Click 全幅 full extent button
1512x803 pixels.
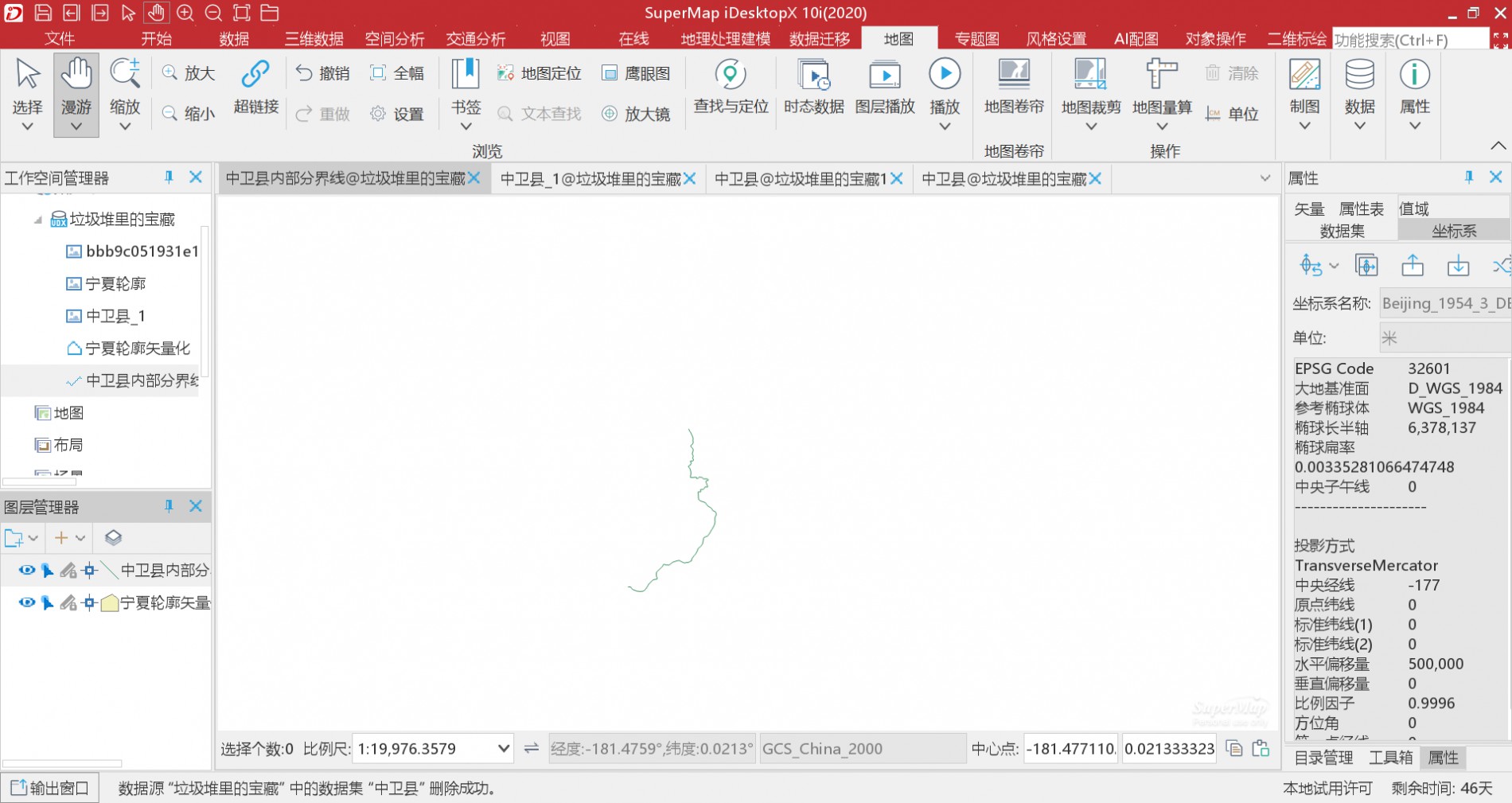[397, 73]
